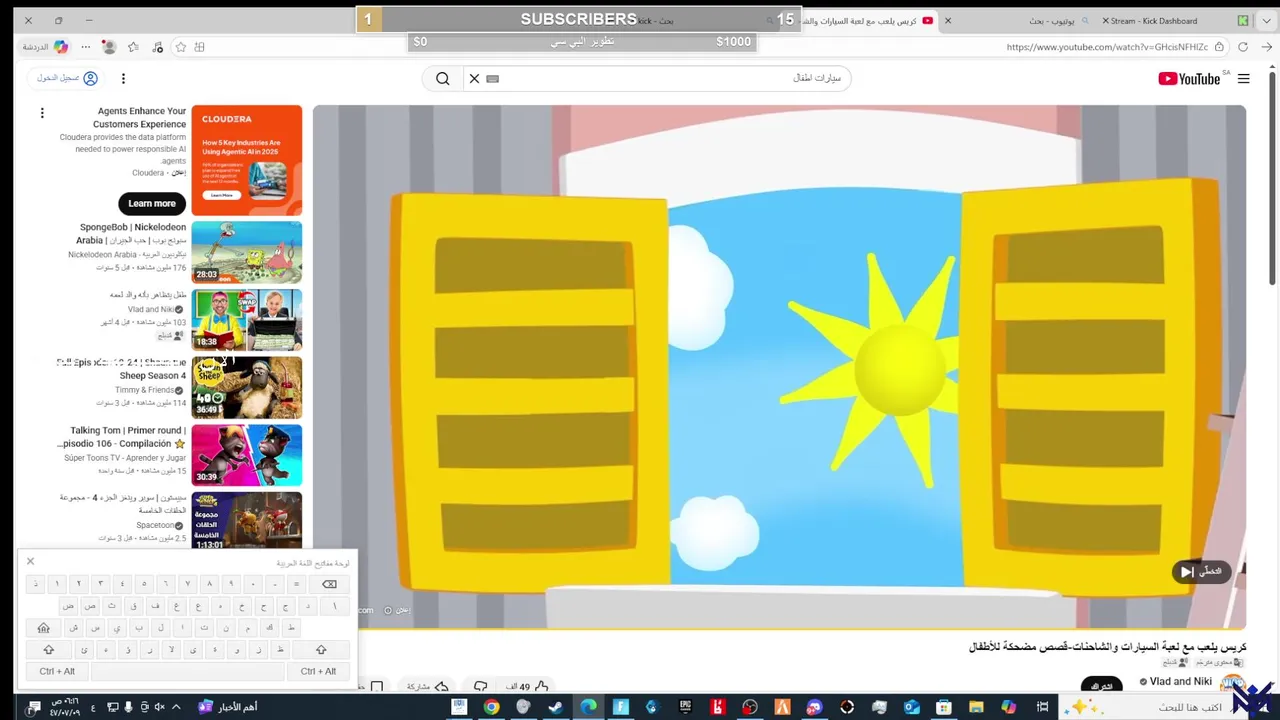Skip the video ad
This screenshot has width=1280, height=720.
coord(1201,572)
